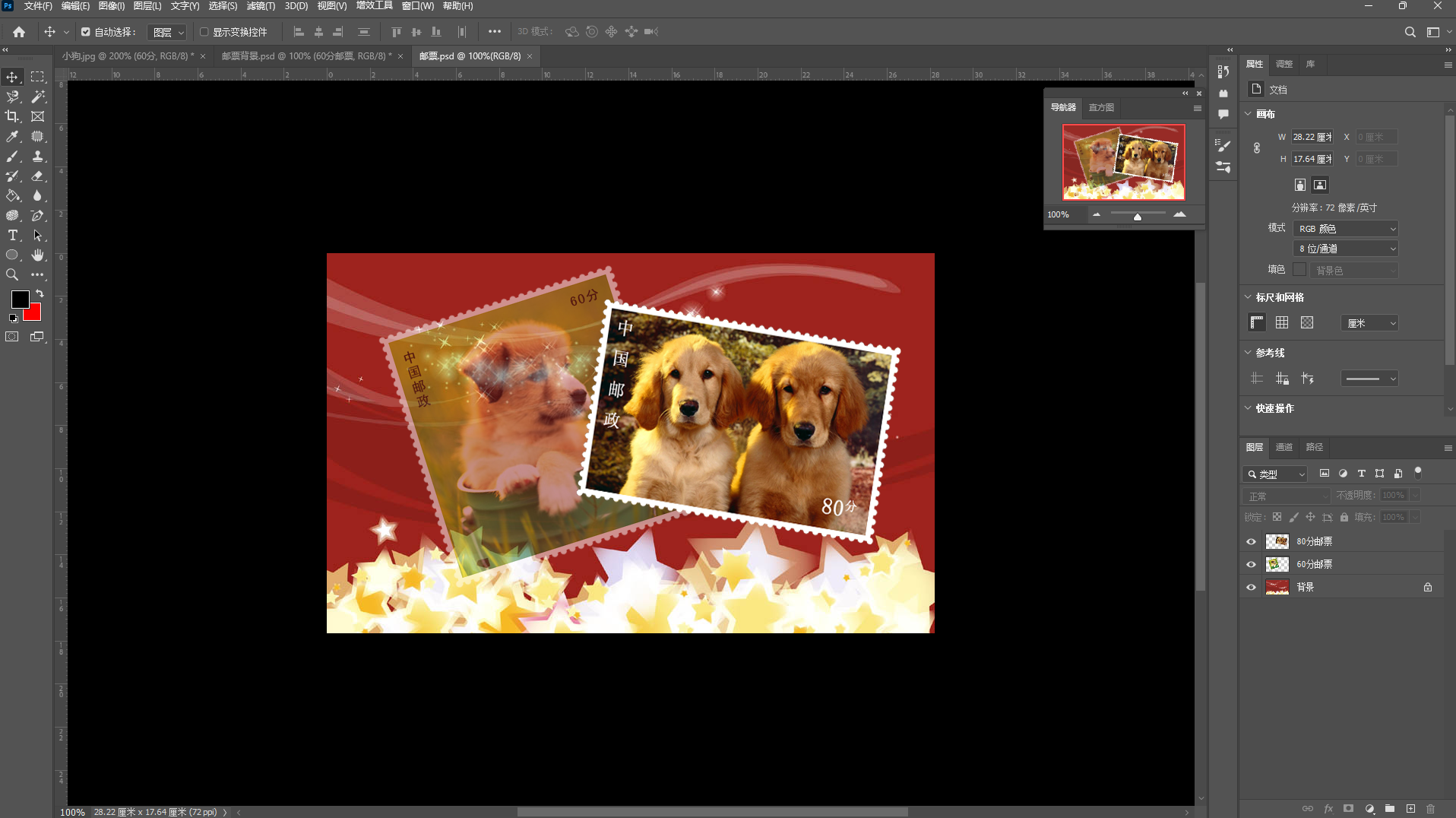The width and height of the screenshot is (1456, 818).
Task: Click the foreground color swatch
Action: click(x=20, y=299)
